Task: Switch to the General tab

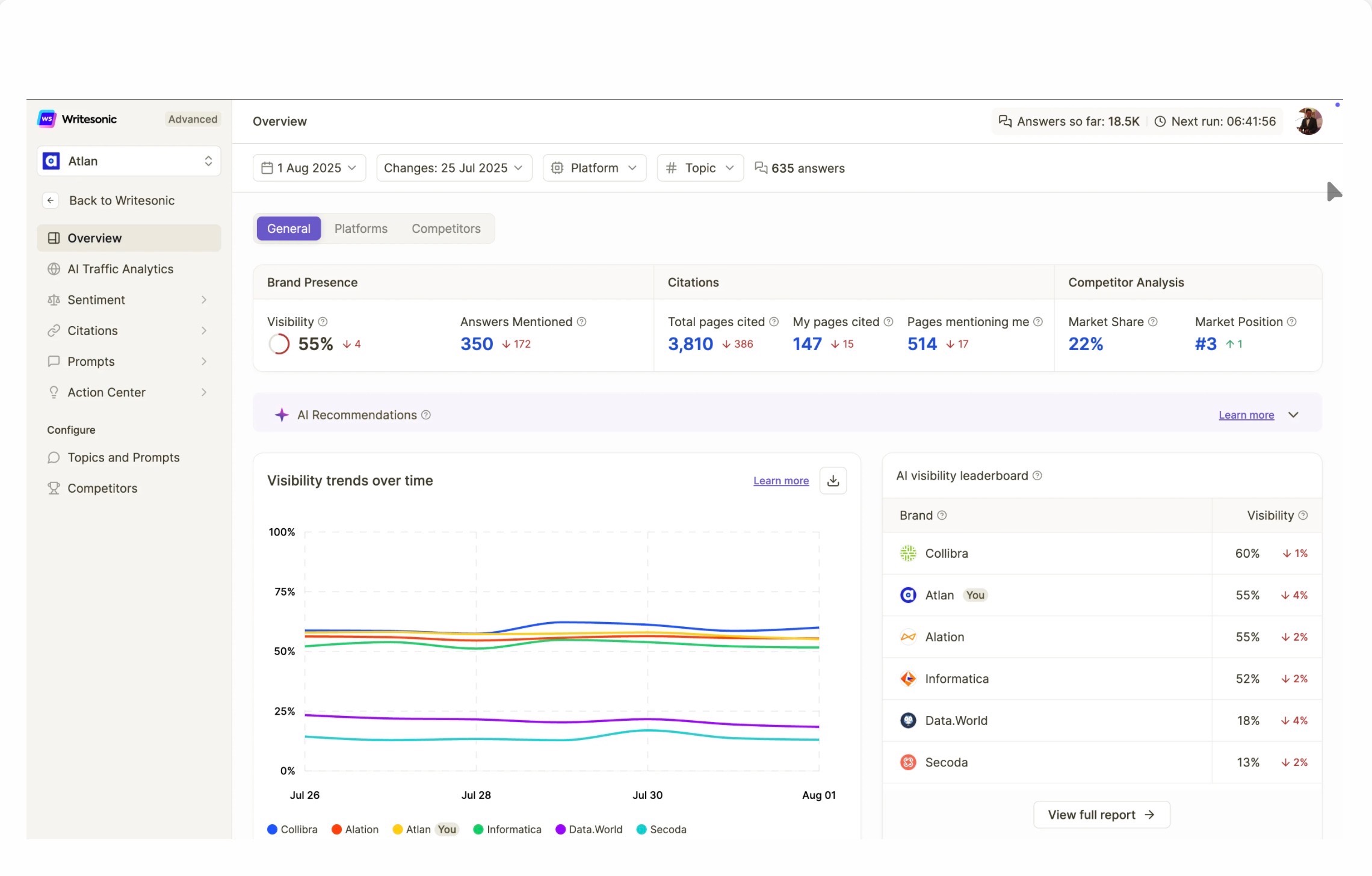Action: (x=289, y=229)
